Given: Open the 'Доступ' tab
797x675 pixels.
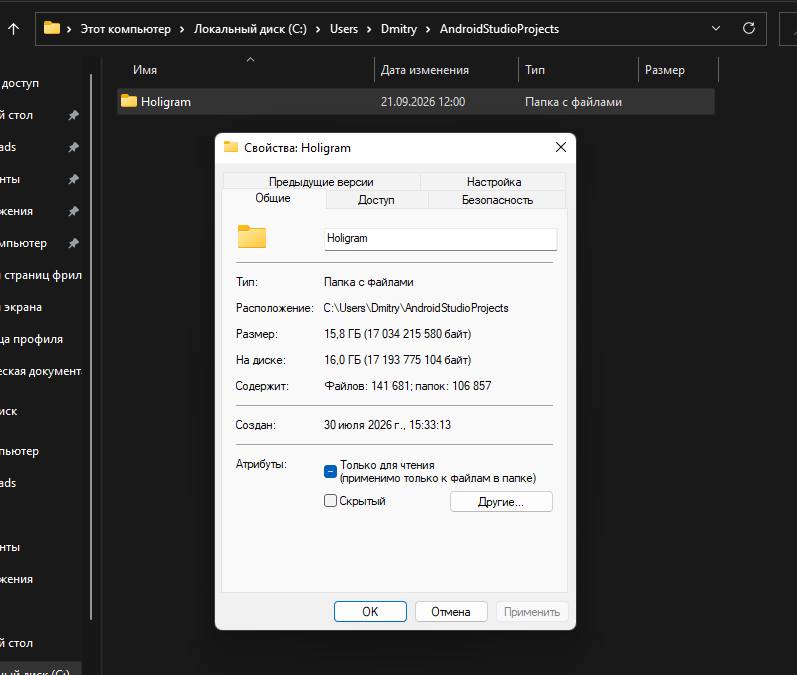Looking at the screenshot, I should point(376,200).
